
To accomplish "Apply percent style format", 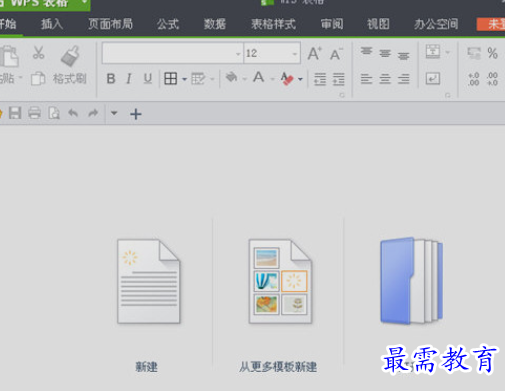I will point(493,53).
